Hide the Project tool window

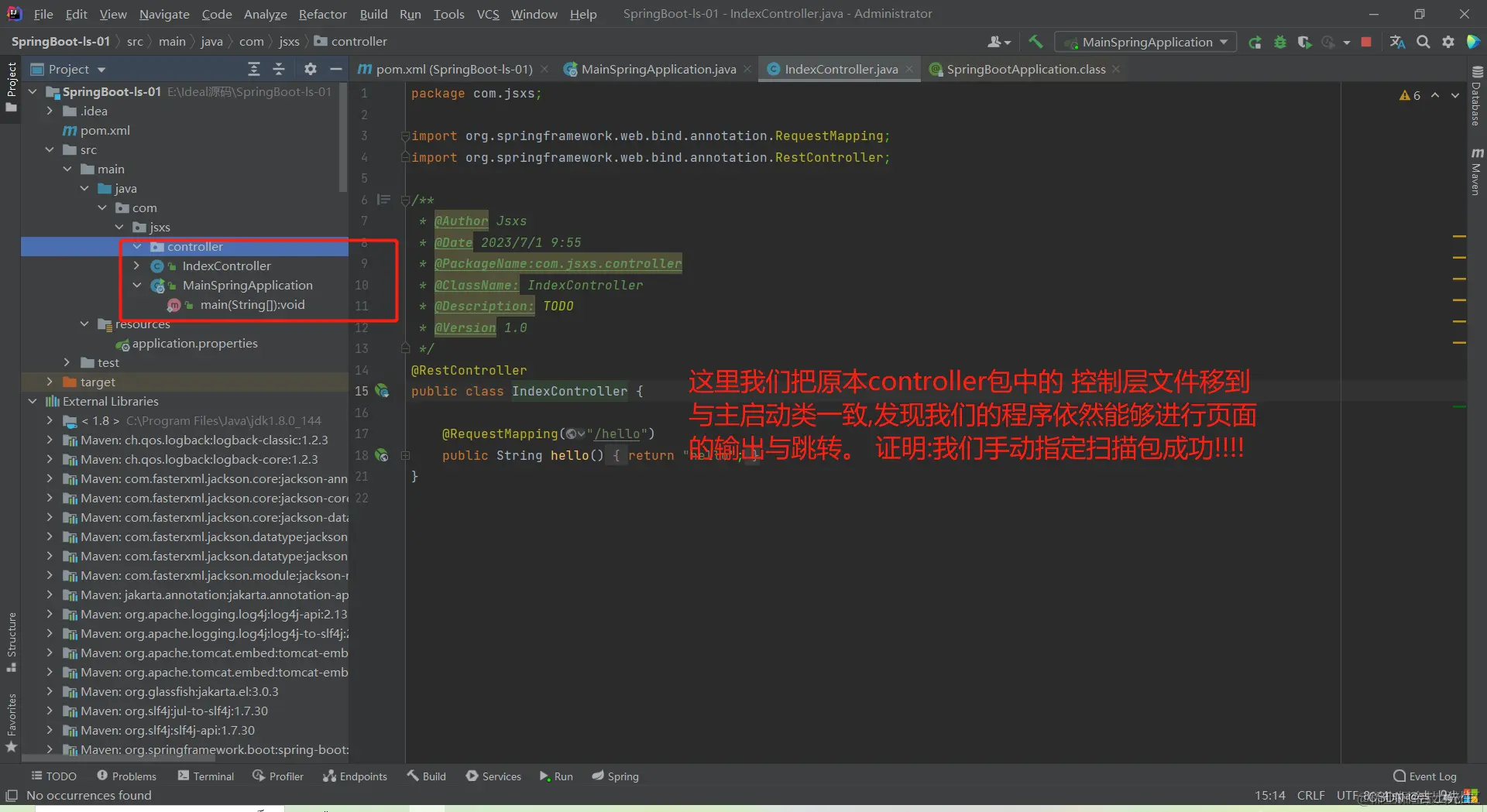point(335,69)
